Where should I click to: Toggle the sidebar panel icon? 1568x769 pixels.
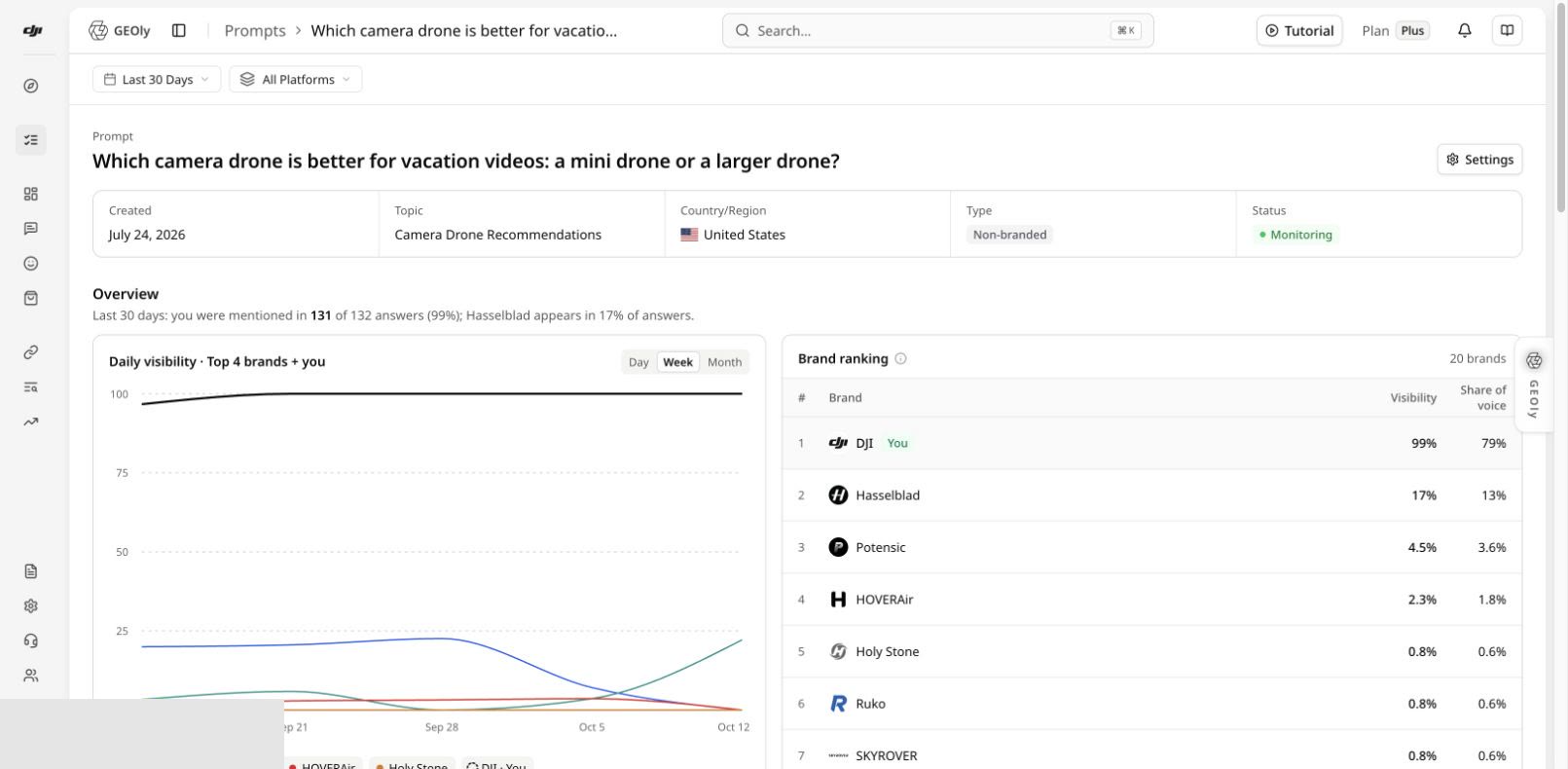179,30
